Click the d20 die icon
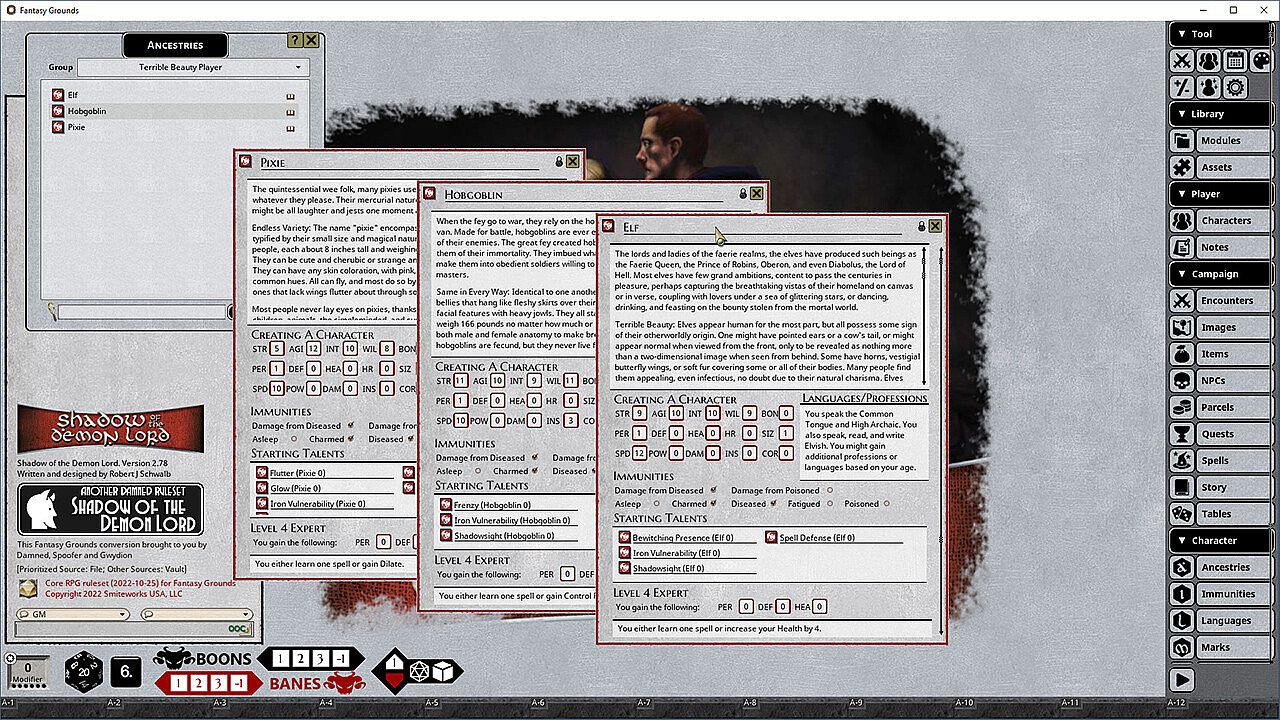Screen dimensions: 1280x720 click(84, 672)
